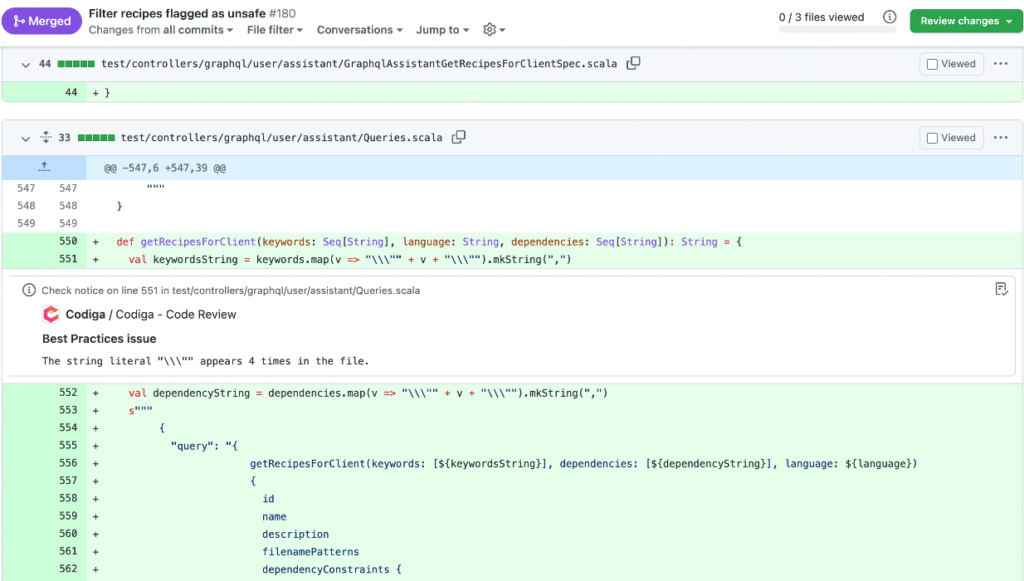The height and width of the screenshot is (581, 1024).
Task: Click filenamePatterns field on line 561
Action: click(x=310, y=552)
